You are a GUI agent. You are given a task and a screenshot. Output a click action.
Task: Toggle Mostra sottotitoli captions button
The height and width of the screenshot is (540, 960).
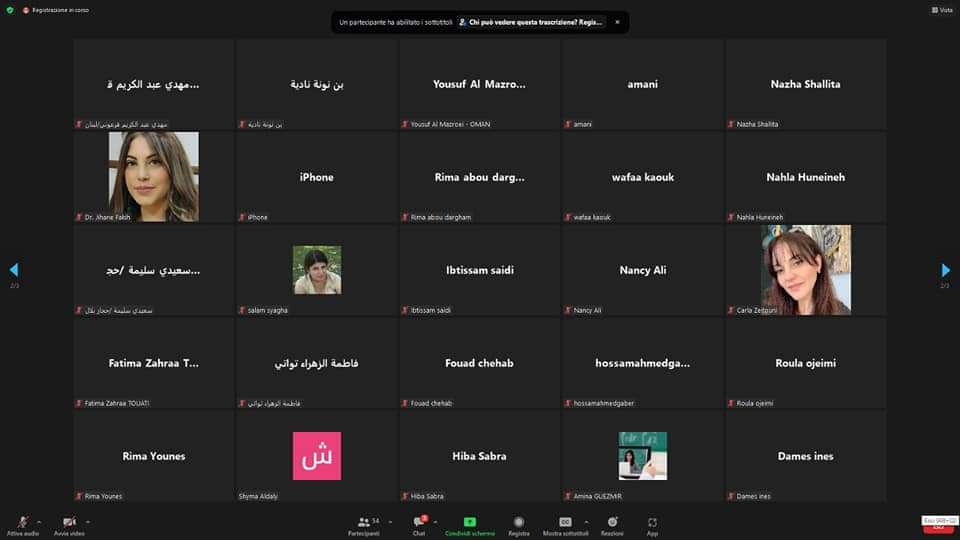pyautogui.click(x=565, y=525)
